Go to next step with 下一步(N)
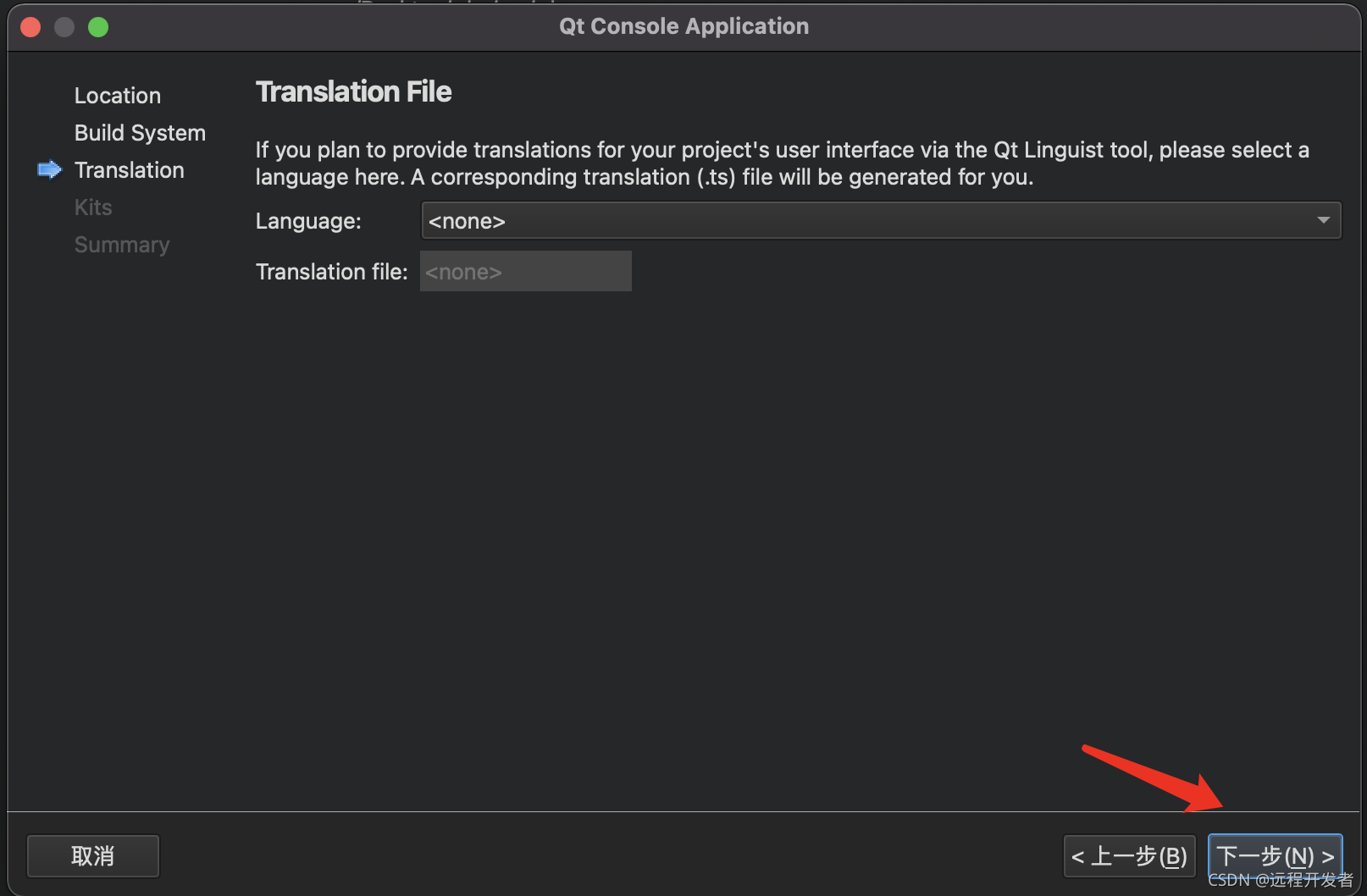This screenshot has width=1367, height=896. click(1275, 856)
